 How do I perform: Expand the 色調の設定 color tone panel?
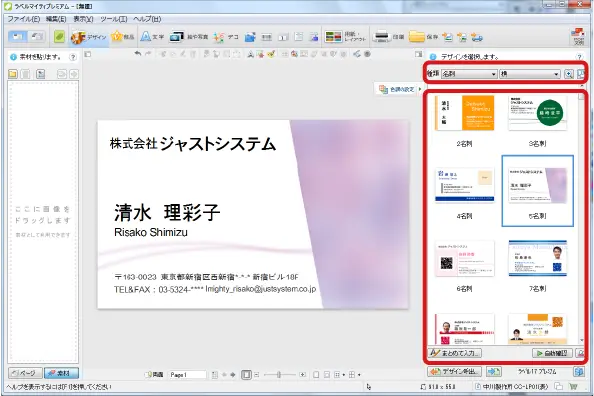[399, 89]
